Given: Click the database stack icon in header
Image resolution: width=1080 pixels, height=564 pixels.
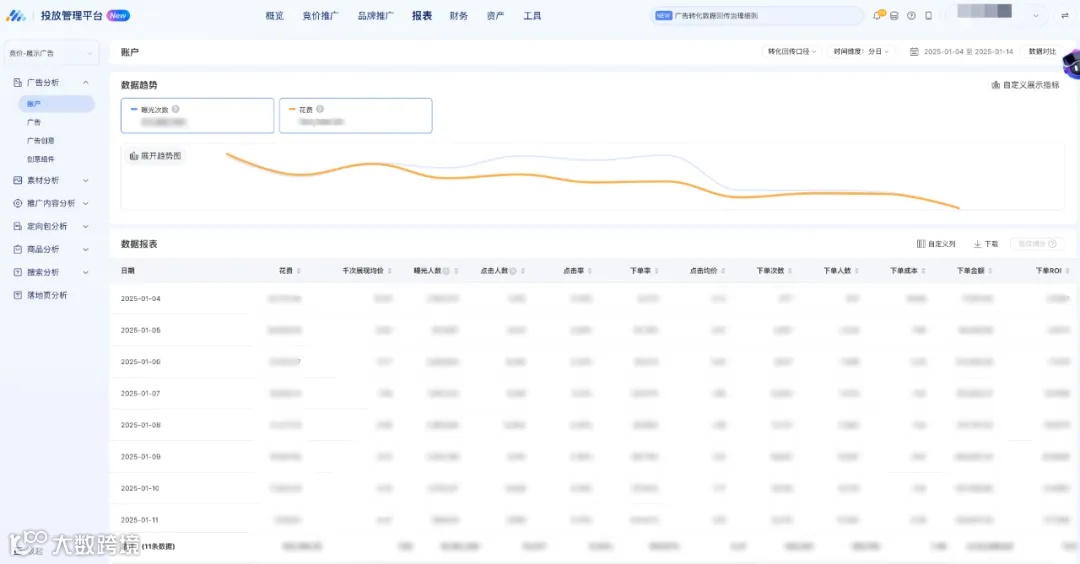Looking at the screenshot, I should [894, 15].
